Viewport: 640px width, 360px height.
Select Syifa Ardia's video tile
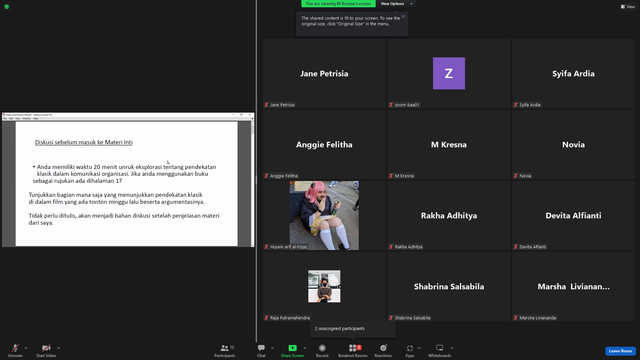tap(573, 73)
